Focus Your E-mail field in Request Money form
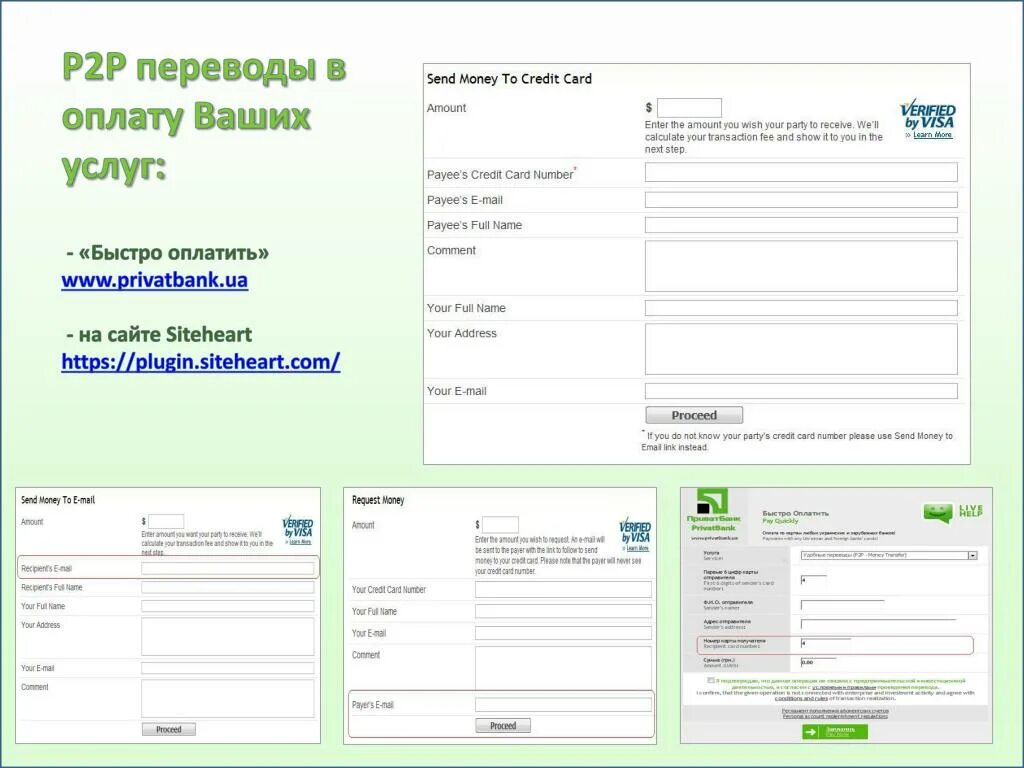Screen dimensions: 1024x768 pos(563,633)
